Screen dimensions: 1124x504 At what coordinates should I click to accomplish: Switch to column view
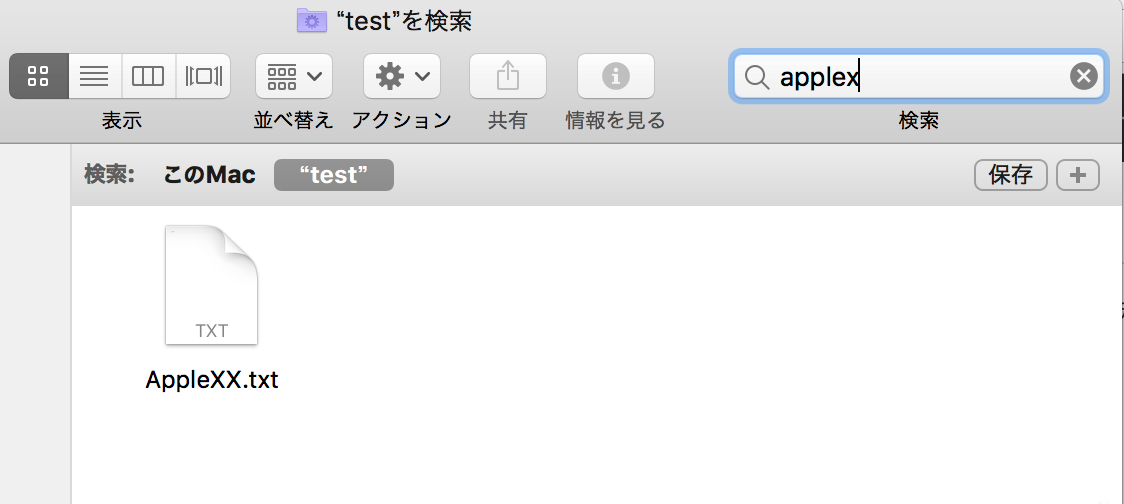tap(148, 76)
